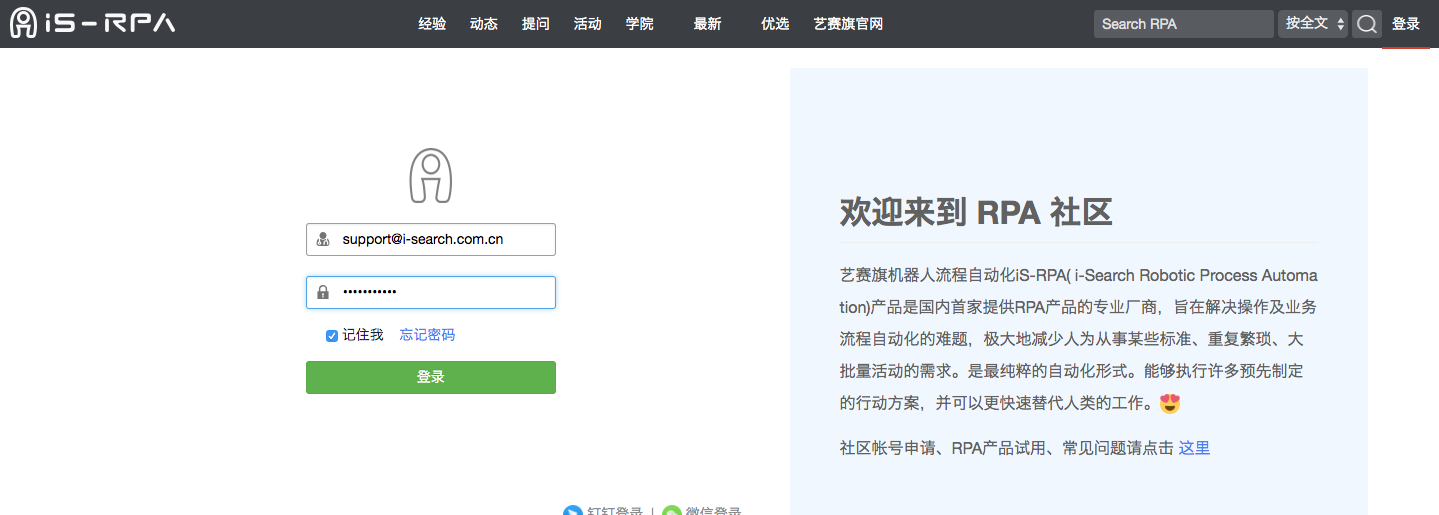
Task: Click the user icon in email field
Action: (323, 240)
